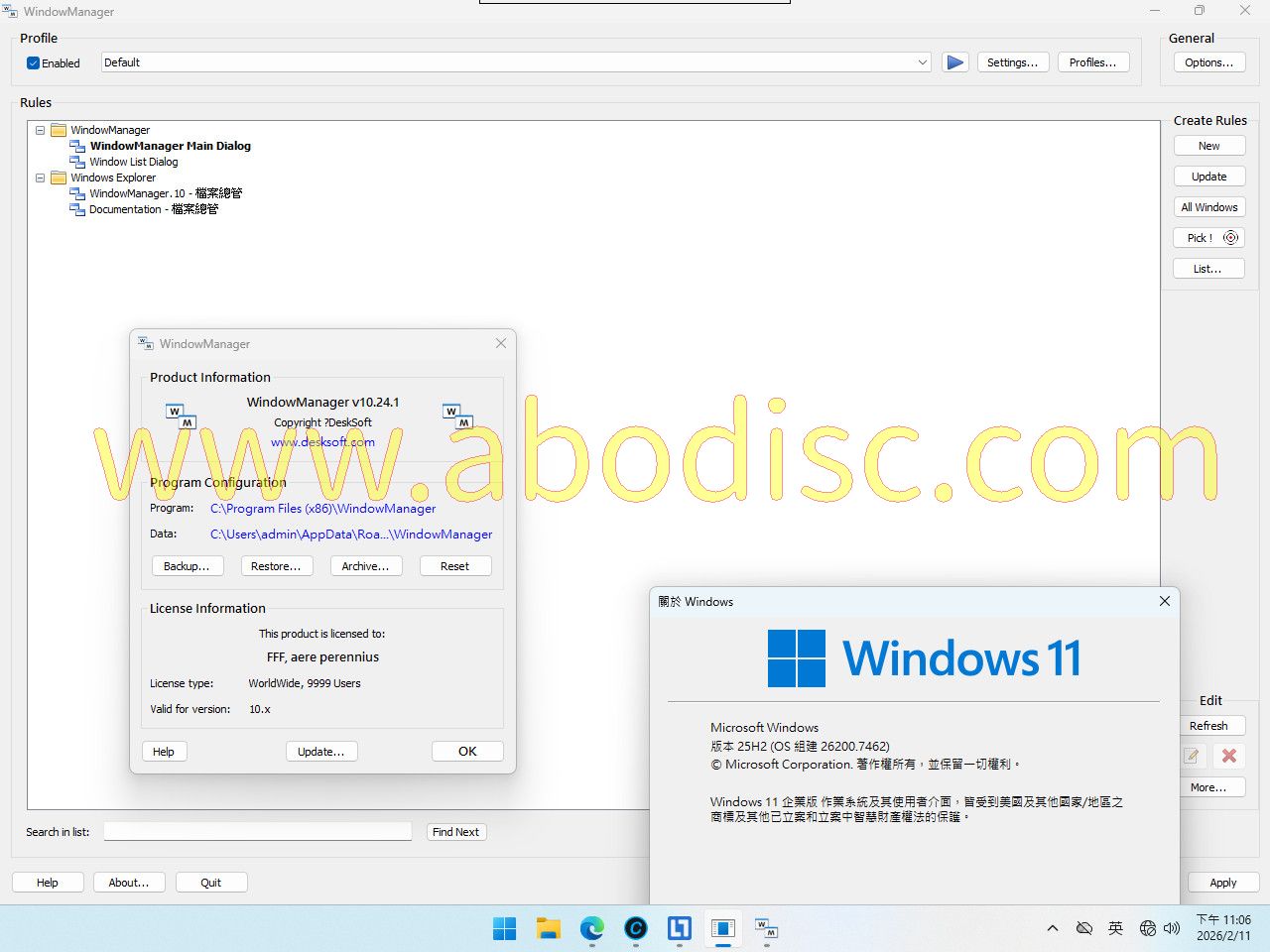
Task: Close the About Windows dialog
Action: point(1165,601)
